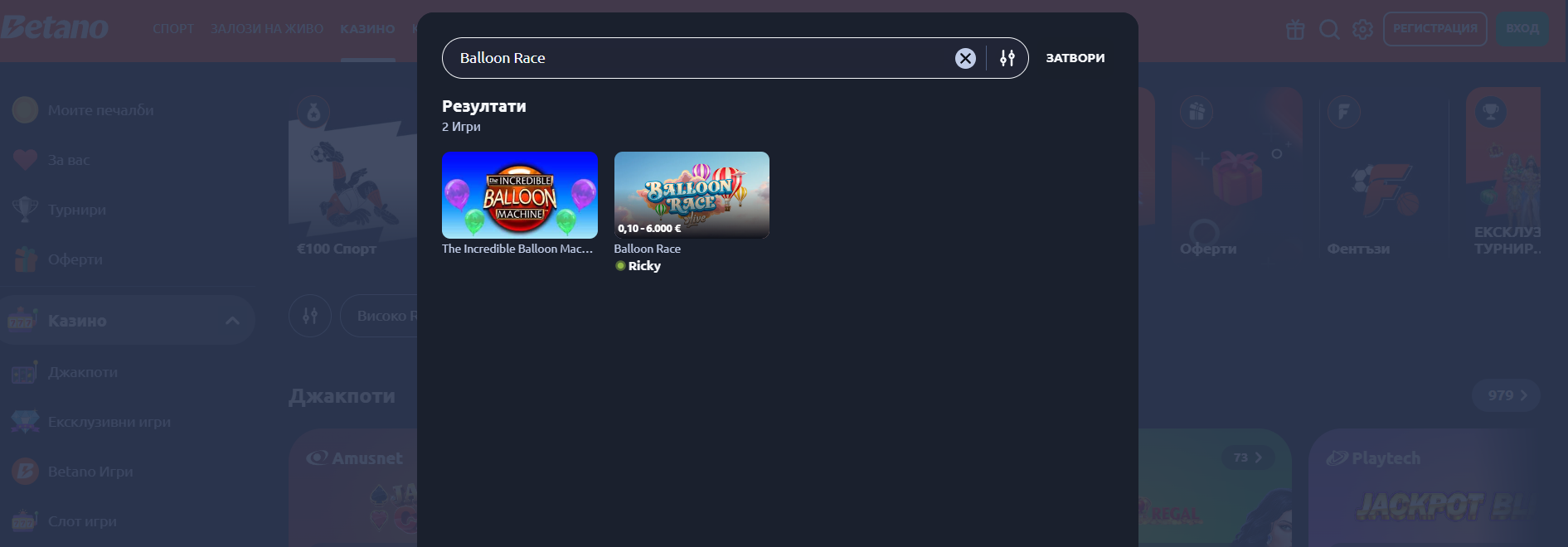Go to Betano logo home
Viewport: 1568px width, 547px height.
pos(55,28)
